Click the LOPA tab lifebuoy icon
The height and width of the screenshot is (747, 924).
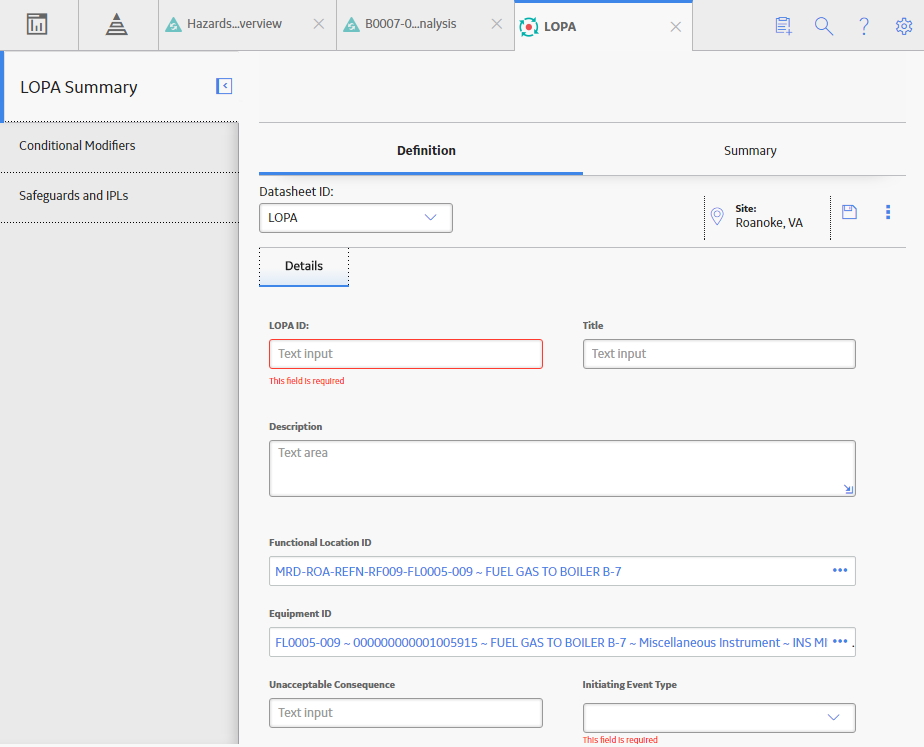[x=529, y=27]
